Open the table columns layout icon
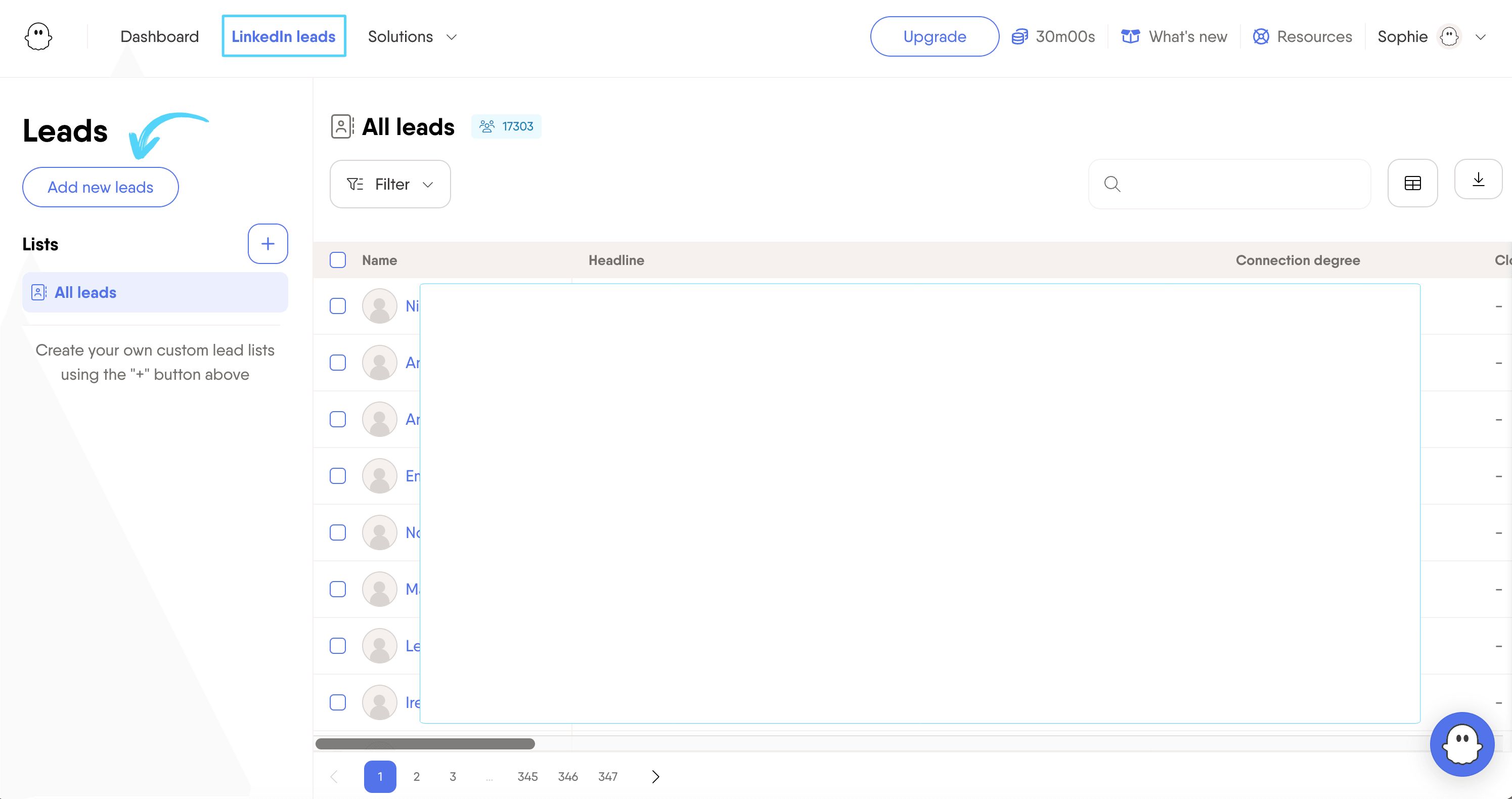1512x799 pixels. click(1412, 183)
